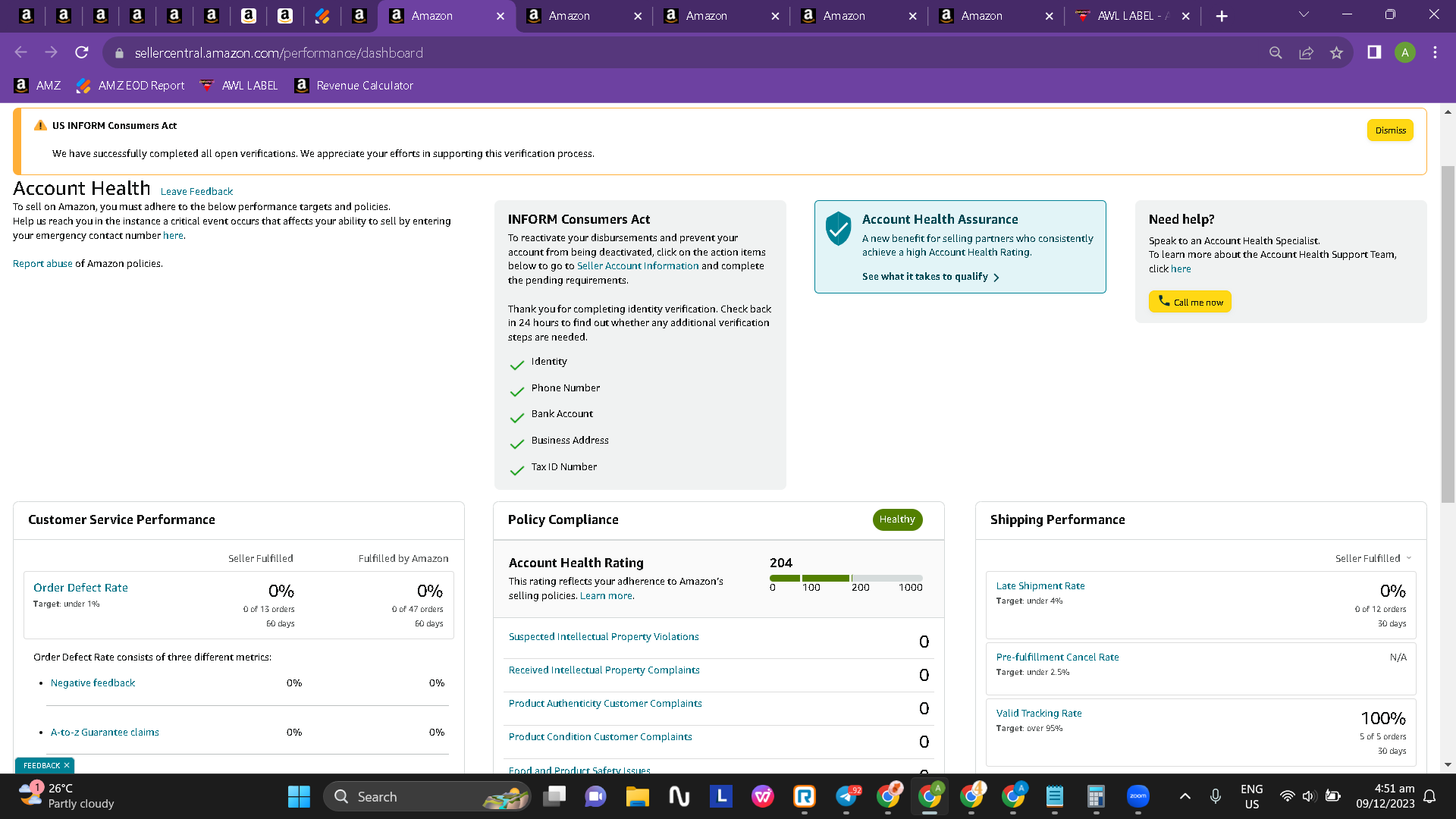Click the Call me now button
Viewport: 1456px width, 819px height.
pyautogui.click(x=1190, y=302)
